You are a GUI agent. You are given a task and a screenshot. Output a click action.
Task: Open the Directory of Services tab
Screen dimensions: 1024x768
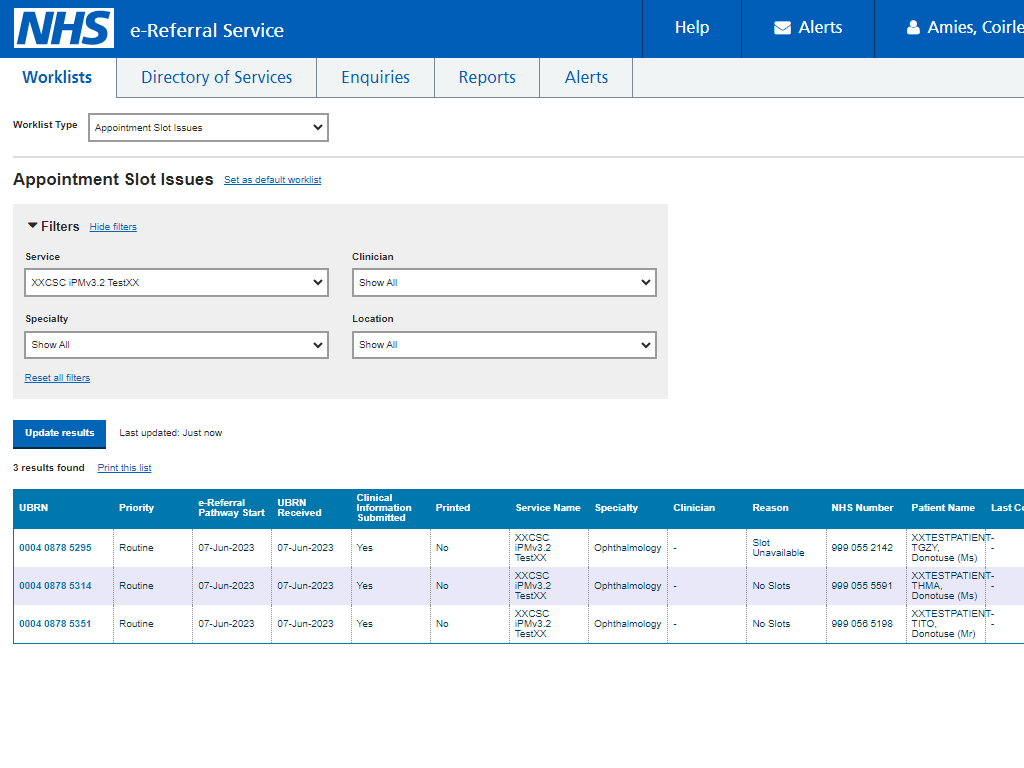pos(217,77)
